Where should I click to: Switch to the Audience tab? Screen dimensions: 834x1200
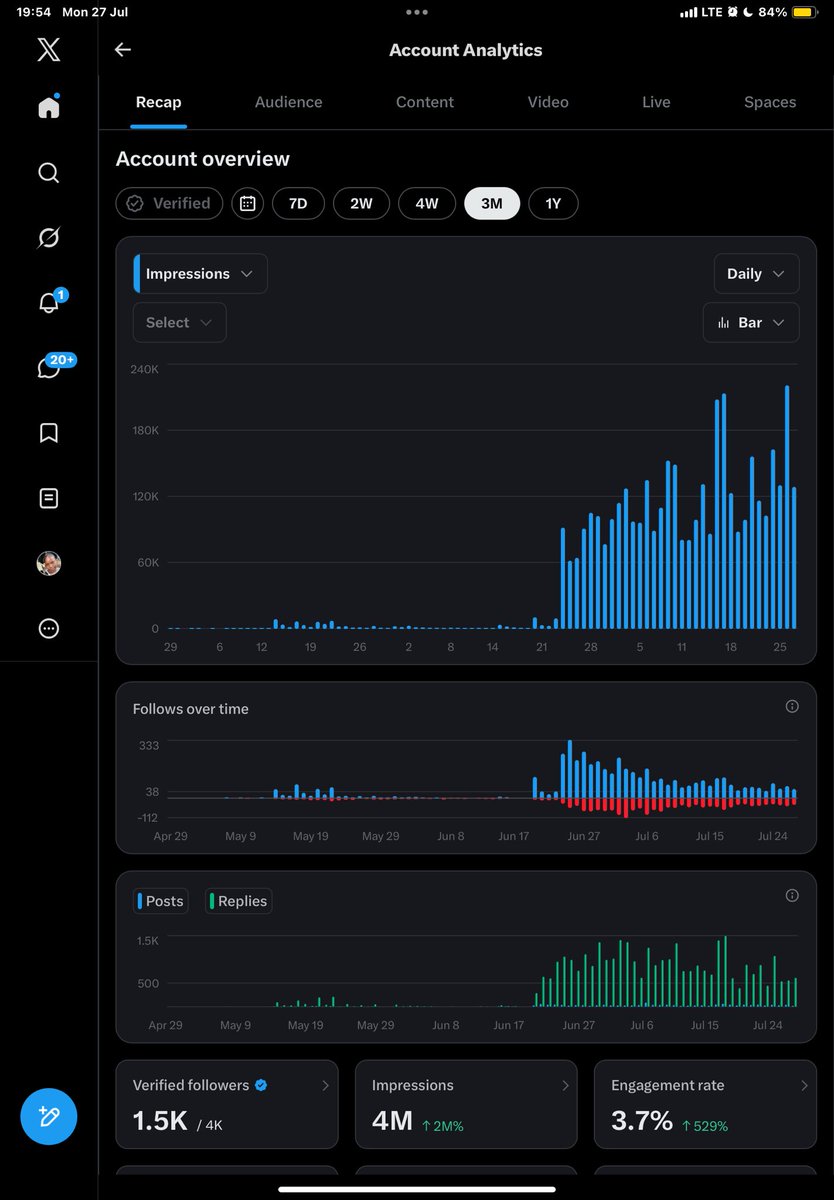point(288,102)
